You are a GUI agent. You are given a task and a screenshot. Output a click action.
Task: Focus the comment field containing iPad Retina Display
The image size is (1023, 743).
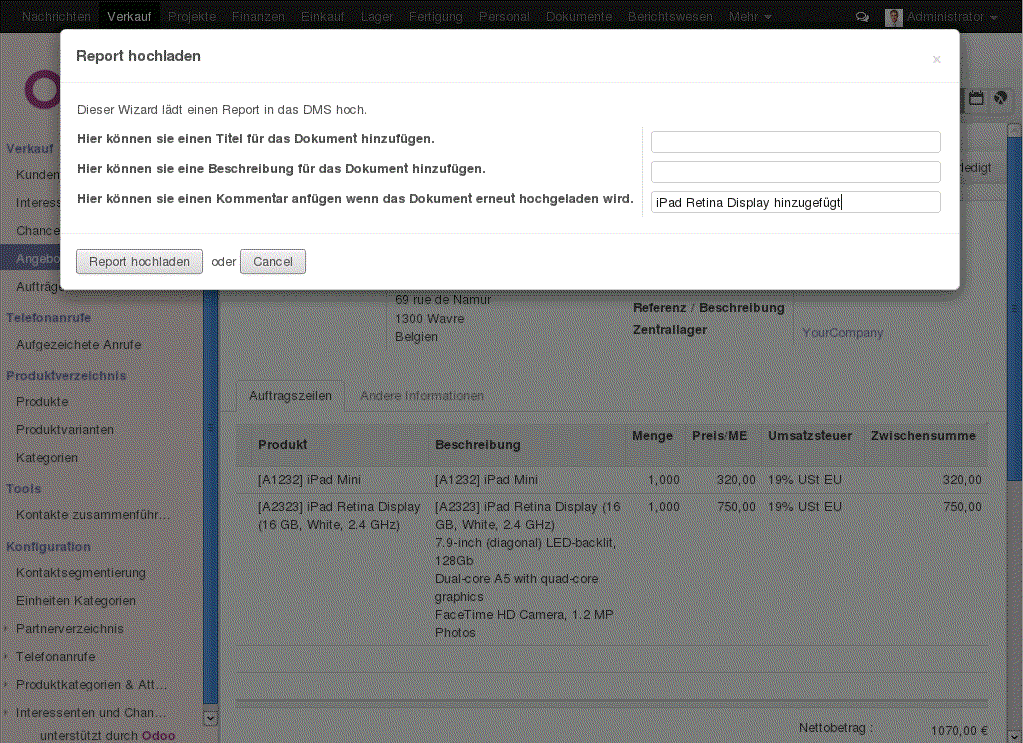click(x=795, y=202)
